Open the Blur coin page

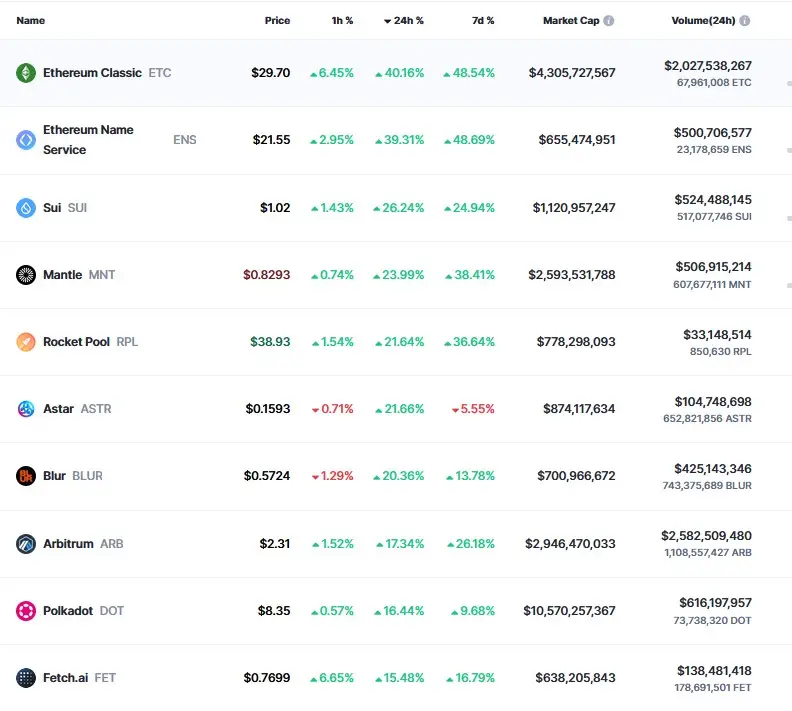click(55, 476)
